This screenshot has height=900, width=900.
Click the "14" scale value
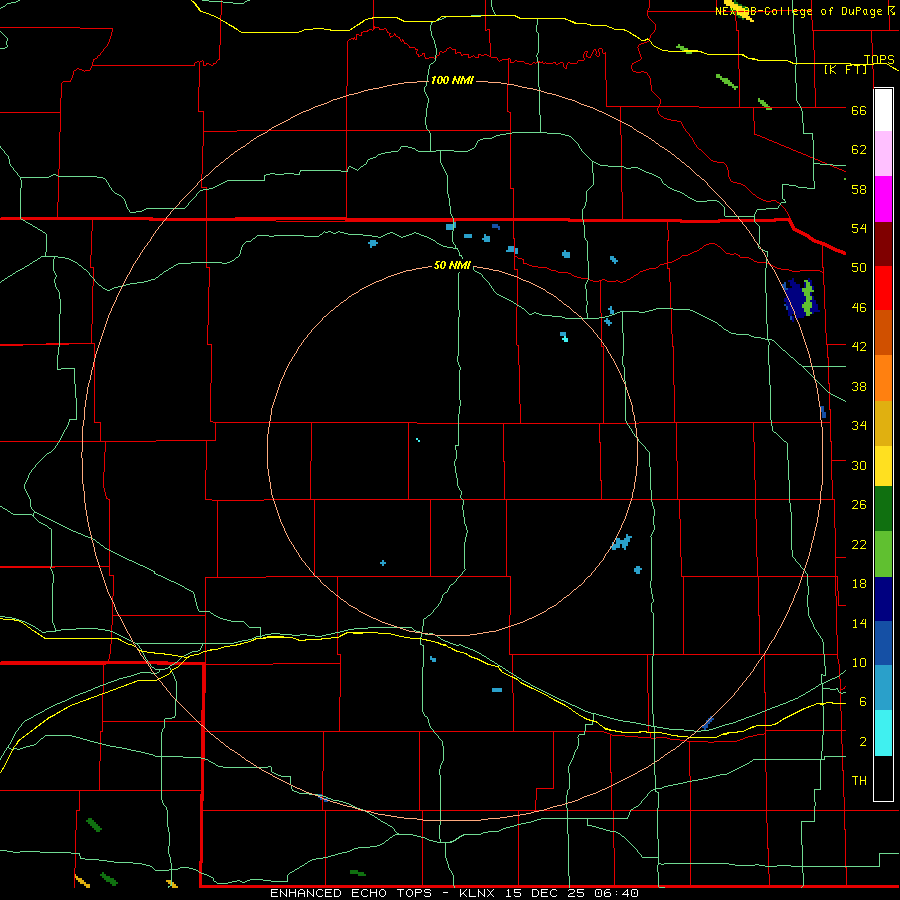pyautogui.click(x=859, y=624)
